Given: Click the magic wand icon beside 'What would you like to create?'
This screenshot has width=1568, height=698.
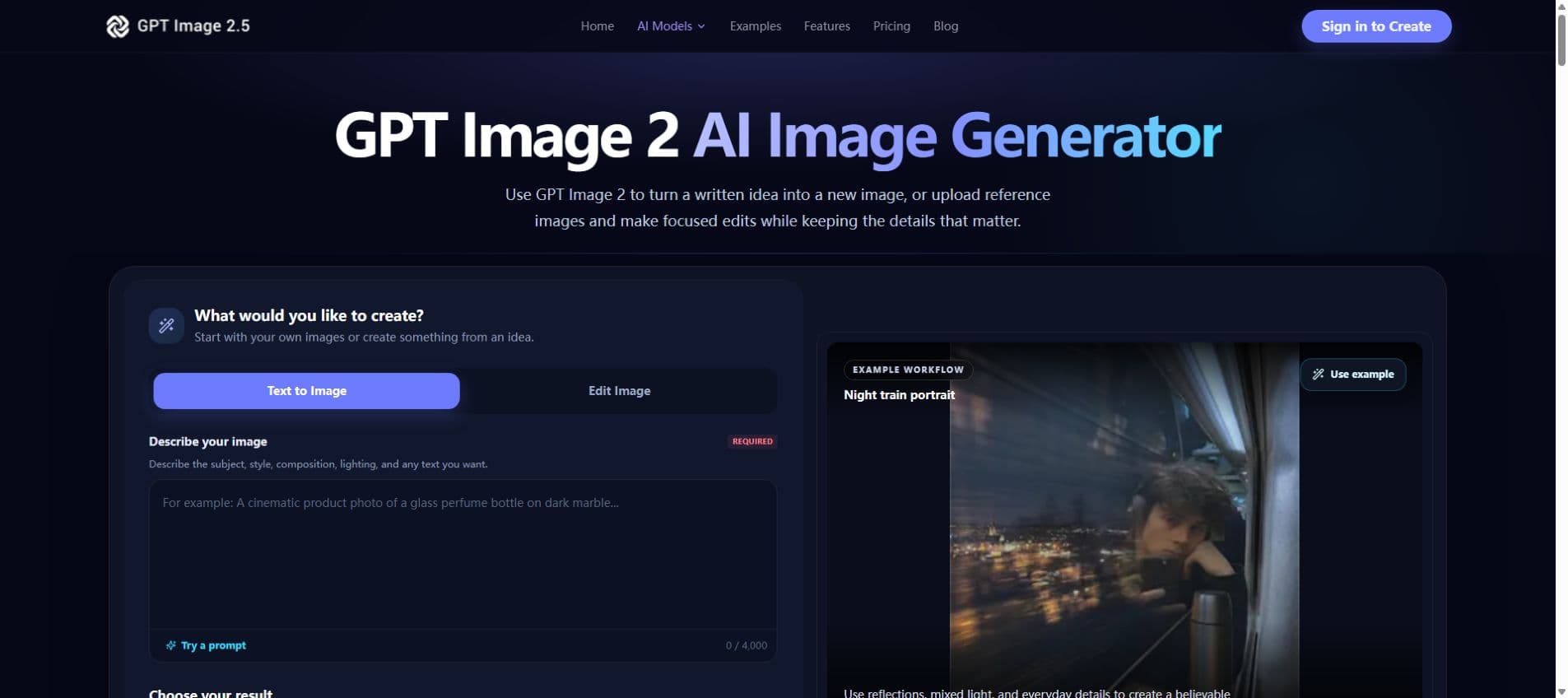Looking at the screenshot, I should (x=166, y=326).
